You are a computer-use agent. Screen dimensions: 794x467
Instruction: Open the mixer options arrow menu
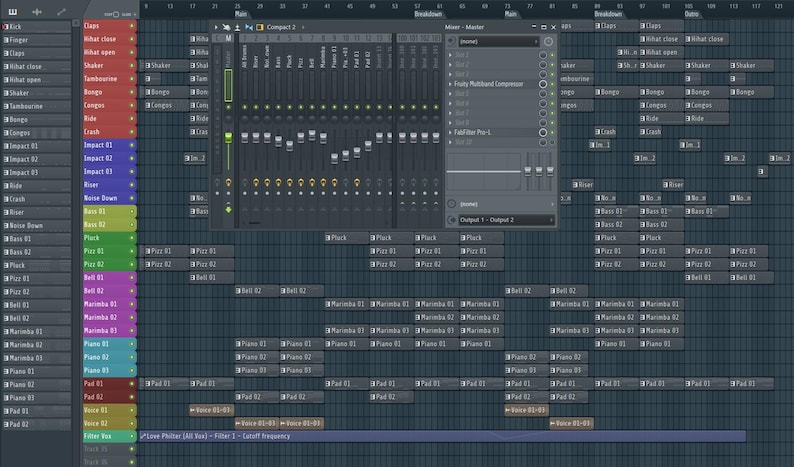(x=216, y=27)
